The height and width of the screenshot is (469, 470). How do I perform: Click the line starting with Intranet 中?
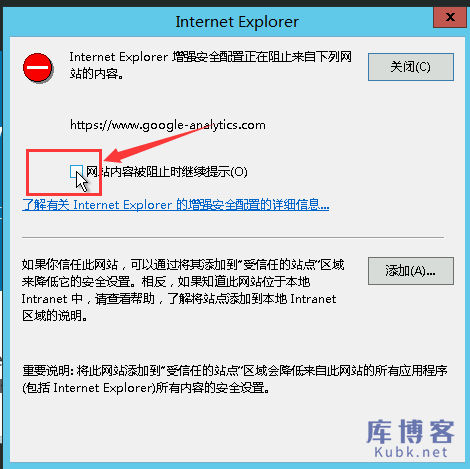point(179,299)
